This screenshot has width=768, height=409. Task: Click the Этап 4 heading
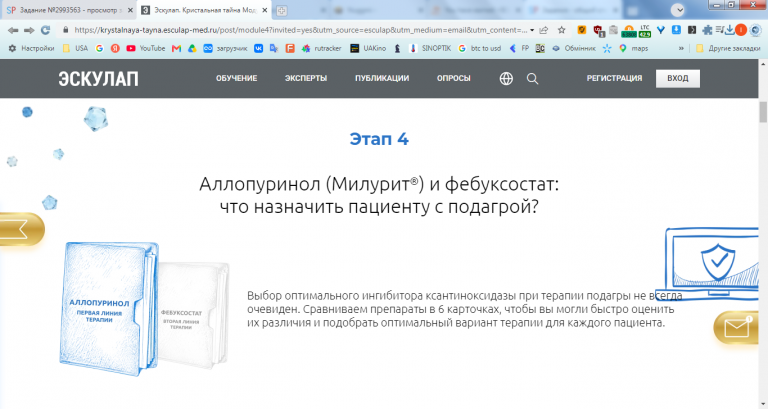(x=379, y=139)
